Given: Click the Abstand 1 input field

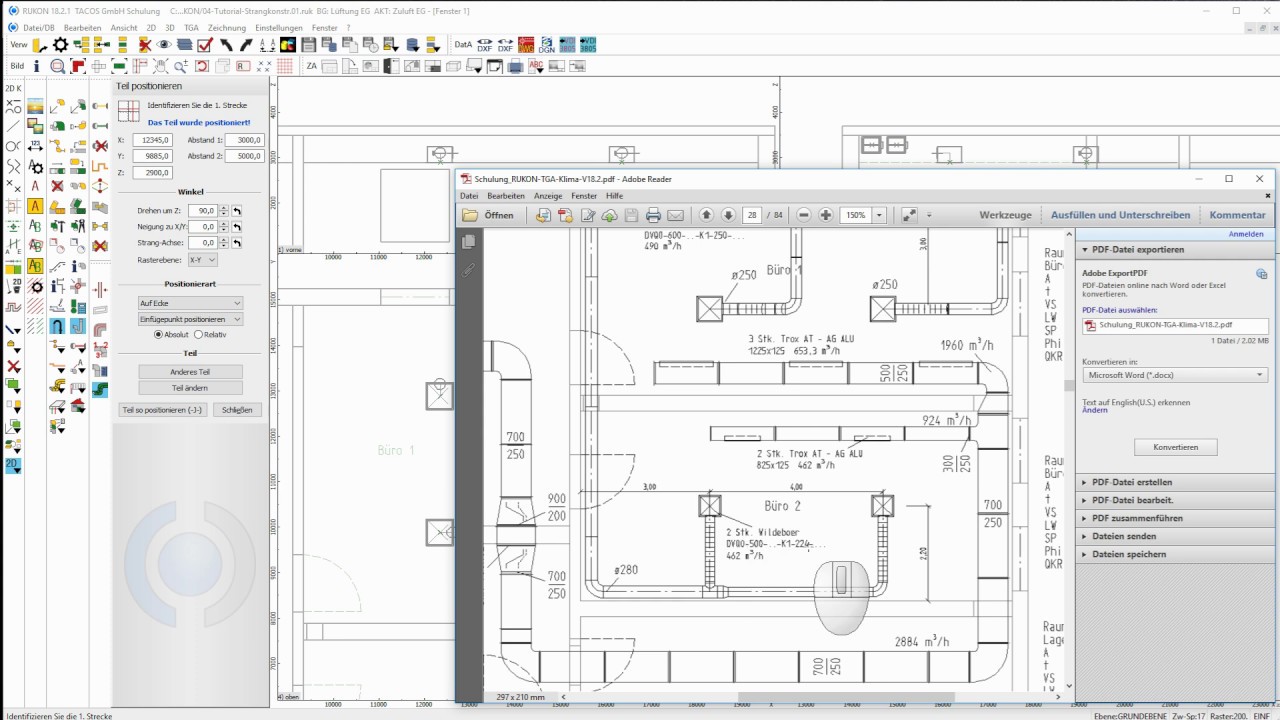Looking at the screenshot, I should coord(244,140).
